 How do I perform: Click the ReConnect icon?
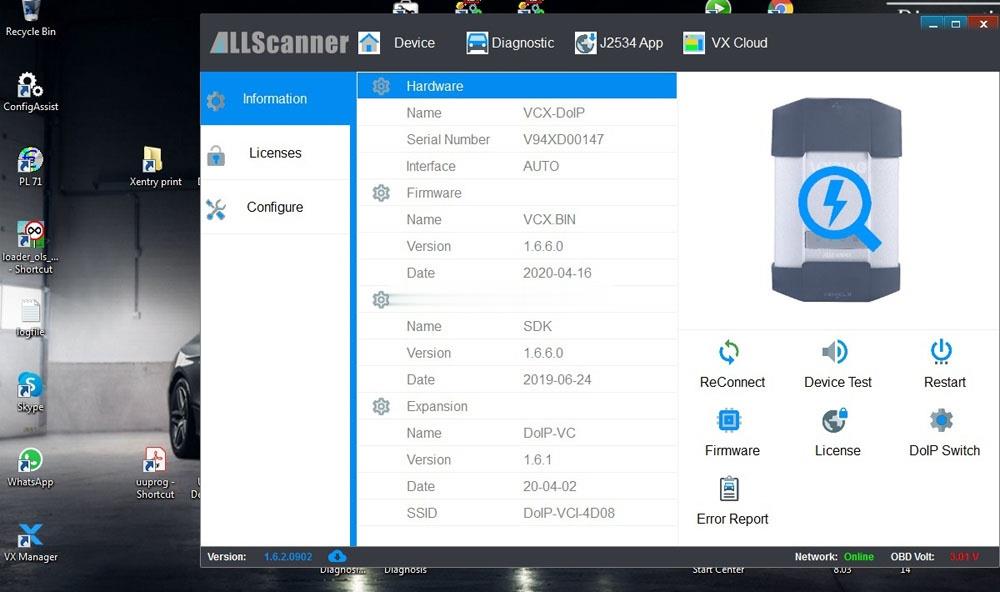(729, 352)
